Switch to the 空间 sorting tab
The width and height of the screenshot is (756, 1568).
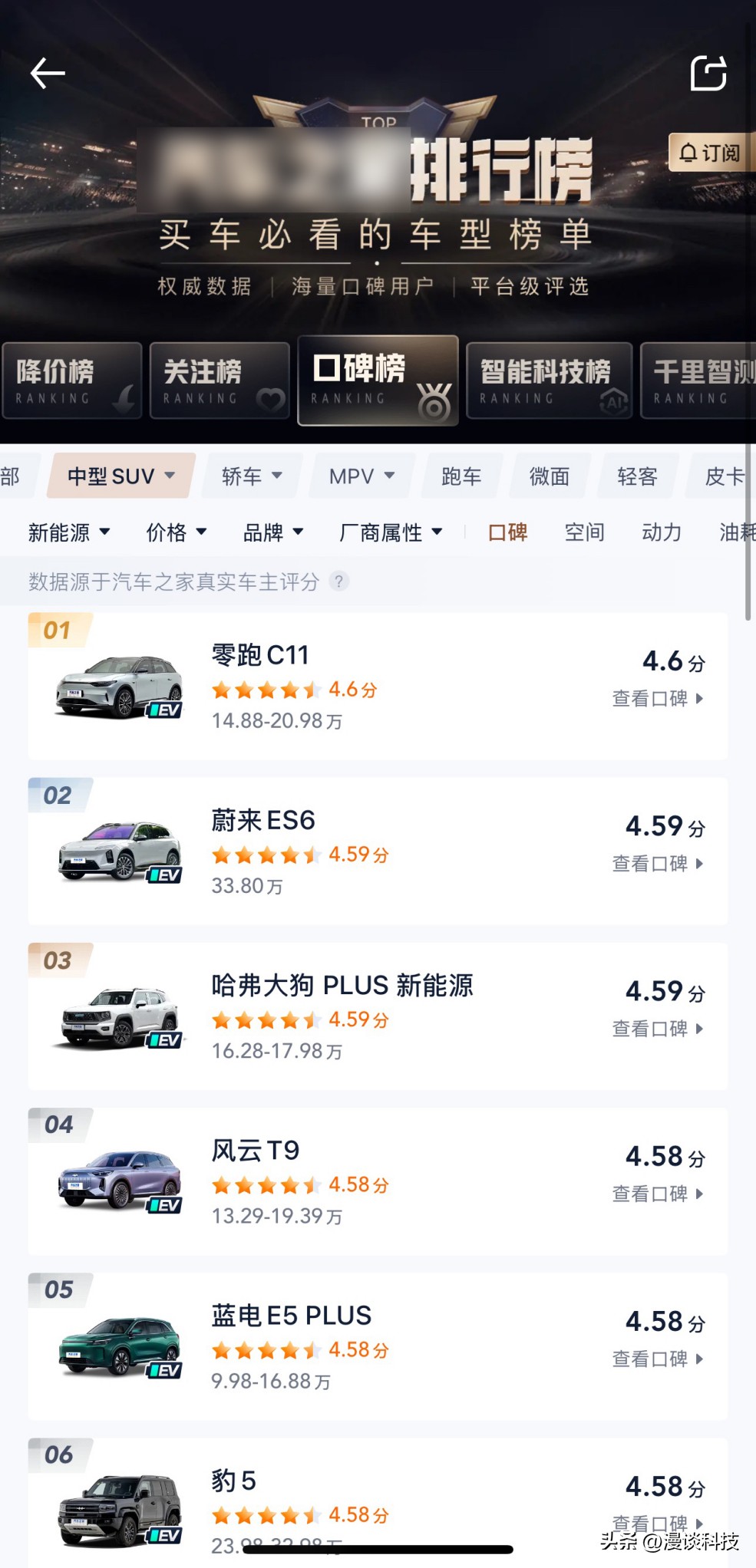point(584,532)
